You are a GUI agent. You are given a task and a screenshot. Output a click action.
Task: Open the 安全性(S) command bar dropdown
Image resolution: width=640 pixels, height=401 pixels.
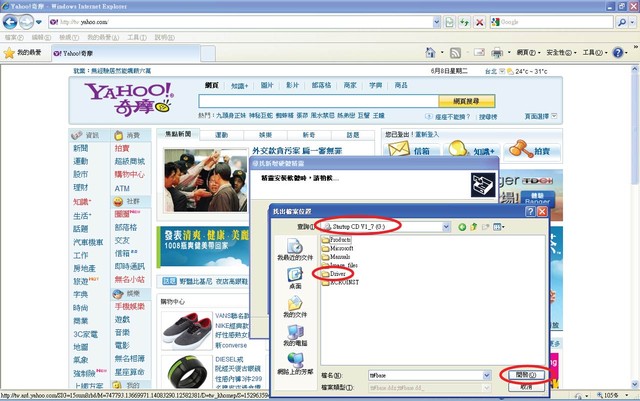(561, 53)
